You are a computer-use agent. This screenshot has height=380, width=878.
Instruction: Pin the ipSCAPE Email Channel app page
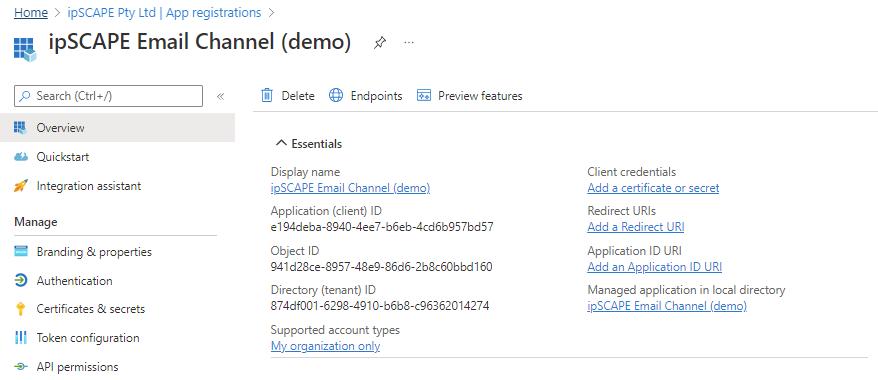(380, 43)
